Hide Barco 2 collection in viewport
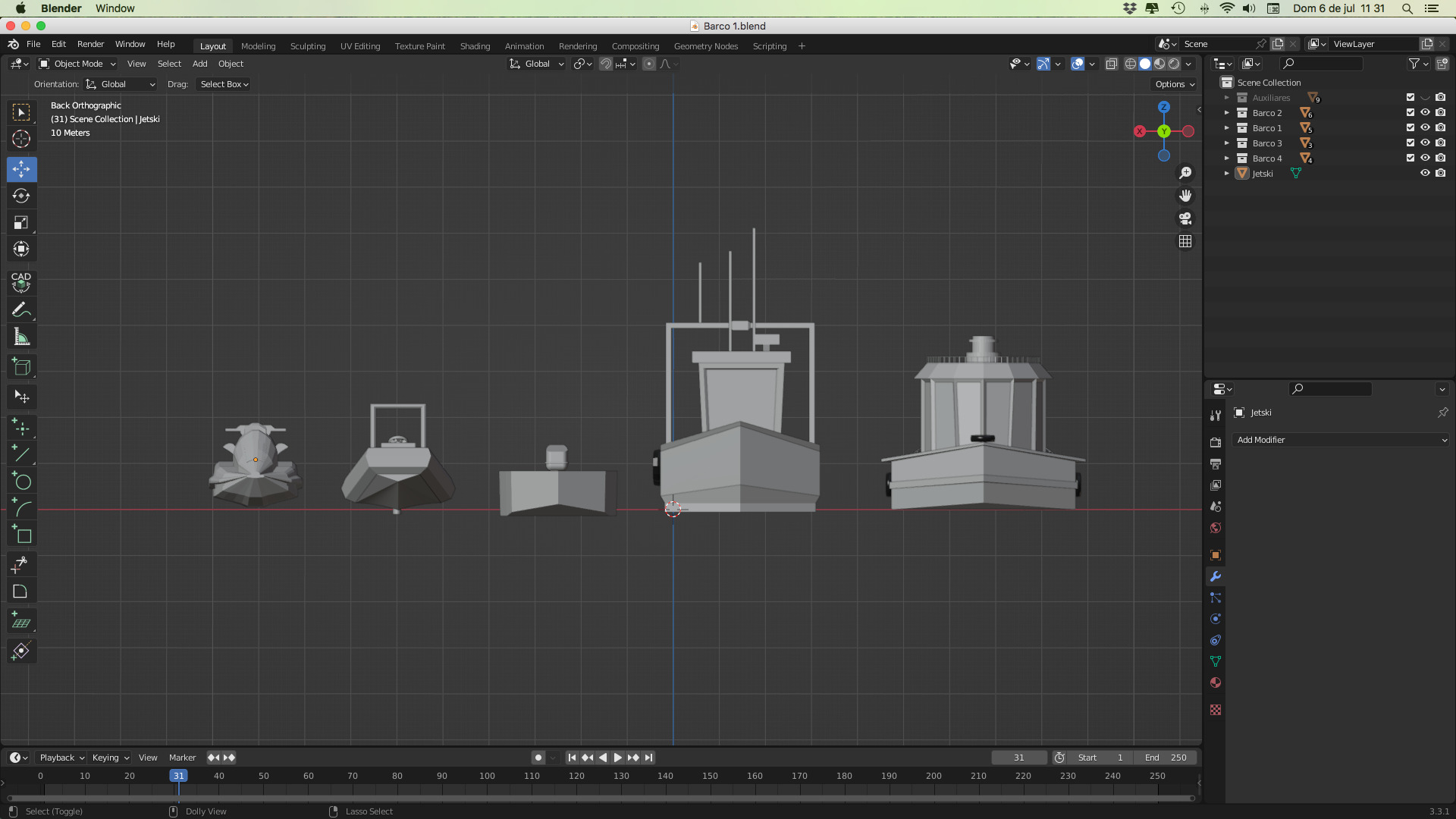This screenshot has height=819, width=1456. 1426,112
